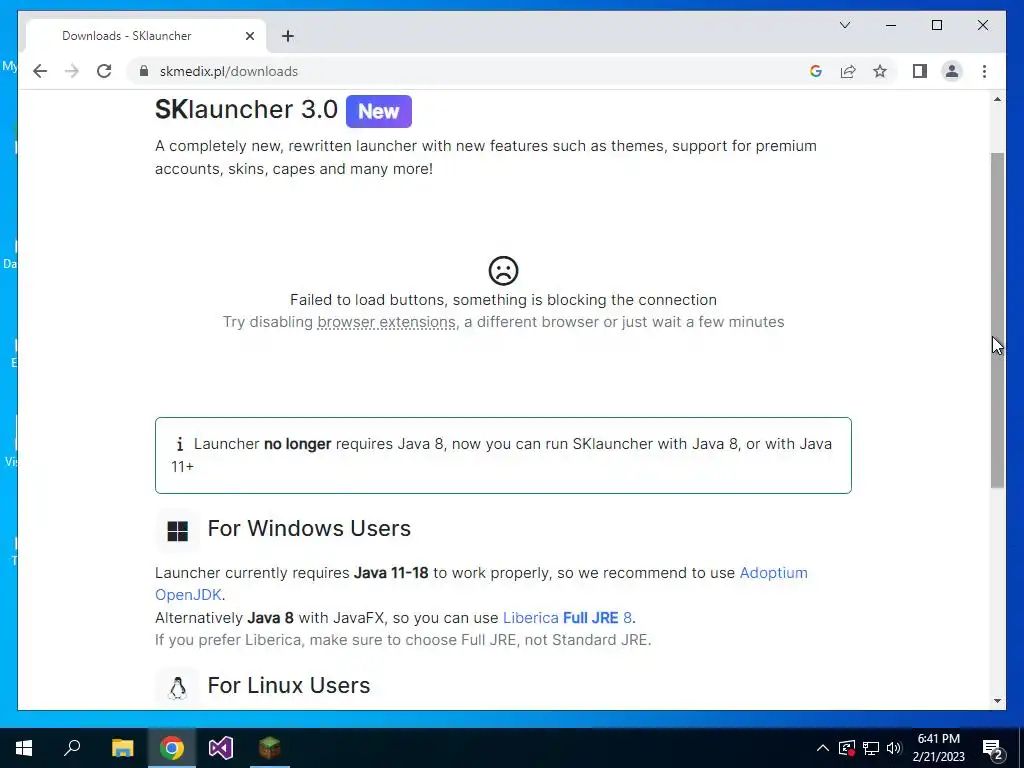
Task: Open the taskbar clock showing 6:41 PM
Action: click(x=938, y=748)
